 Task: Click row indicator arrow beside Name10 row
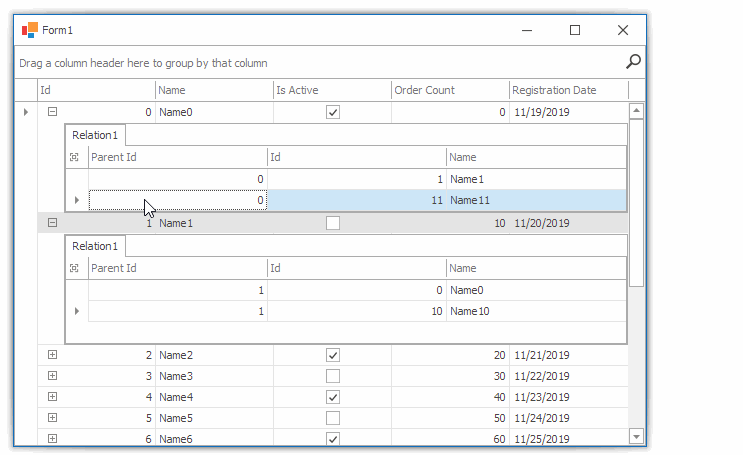pos(77,311)
